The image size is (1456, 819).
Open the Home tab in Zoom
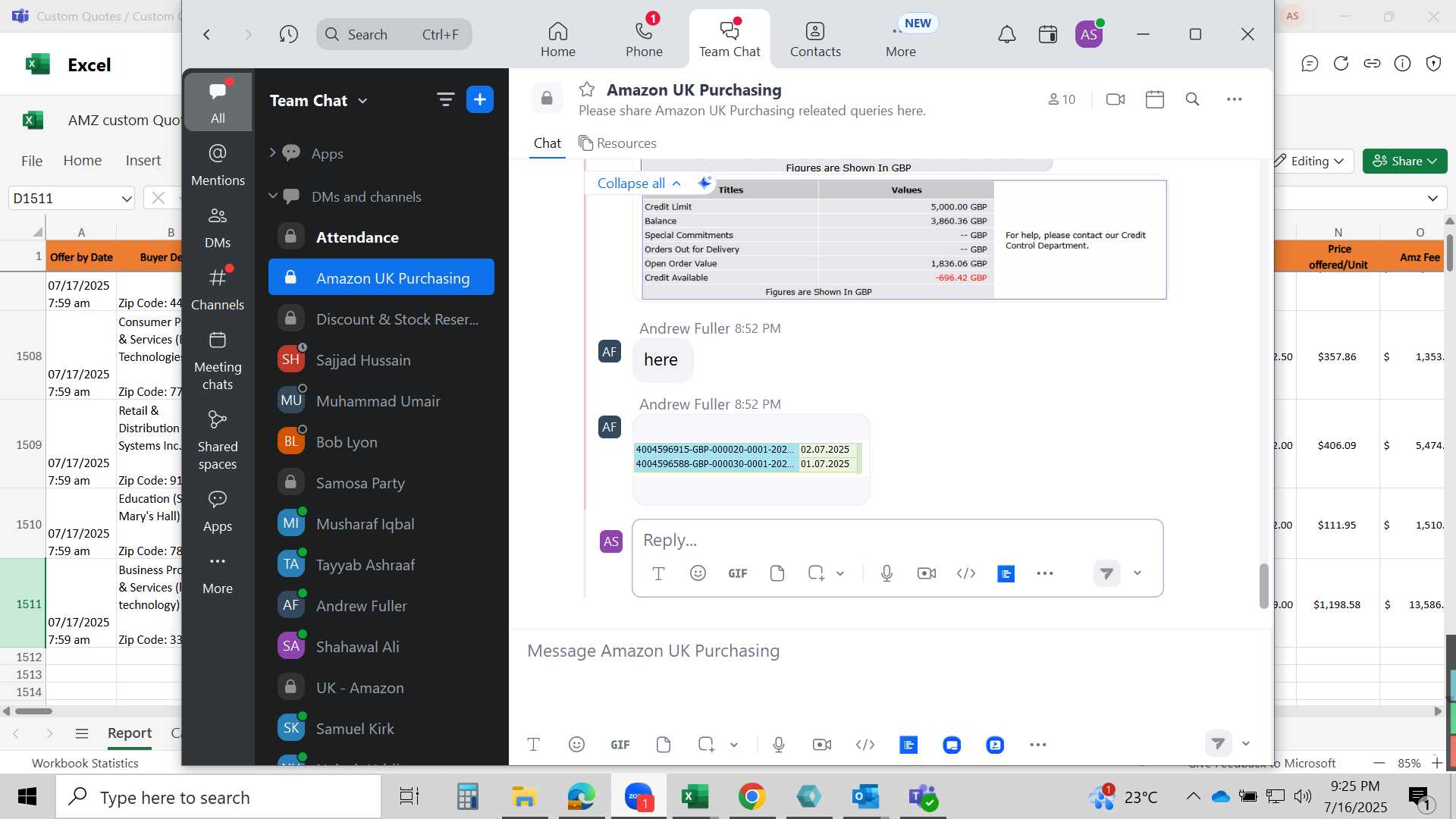tap(557, 39)
